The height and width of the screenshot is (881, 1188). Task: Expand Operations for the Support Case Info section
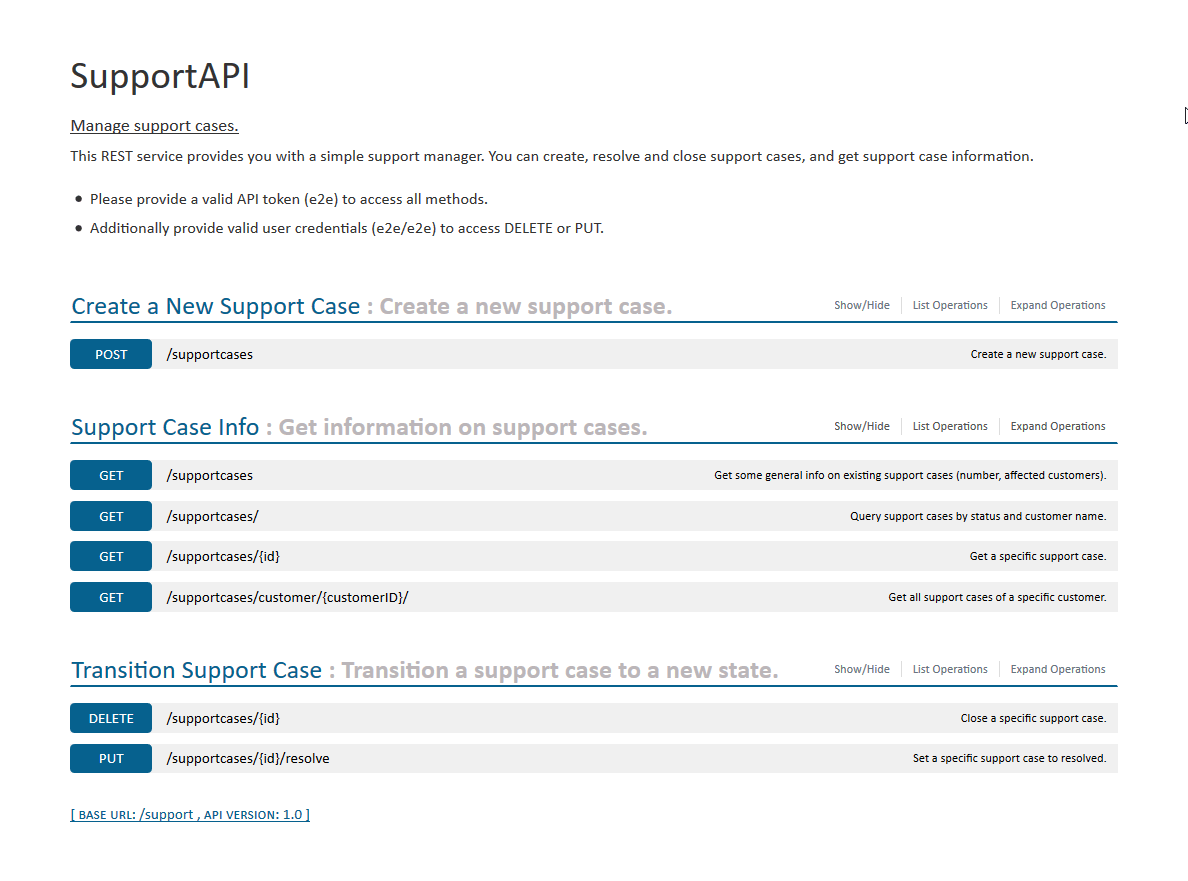pyautogui.click(x=1057, y=427)
